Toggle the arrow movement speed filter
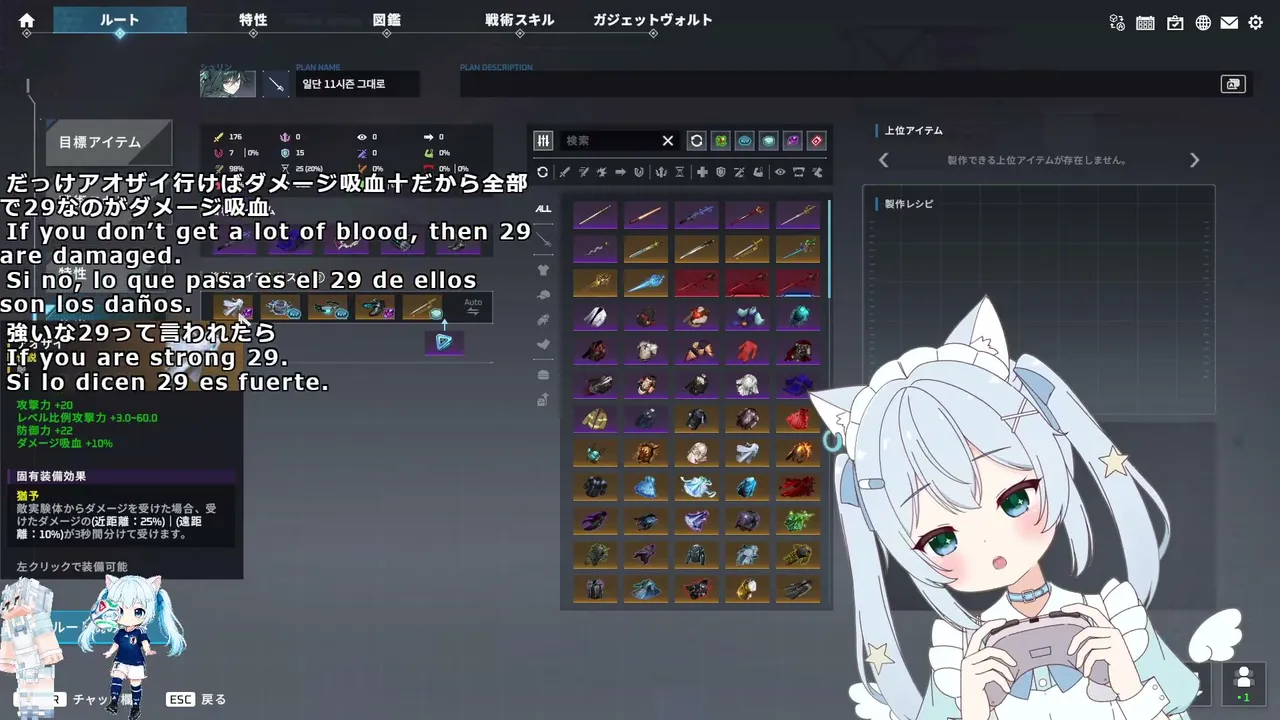 click(620, 172)
